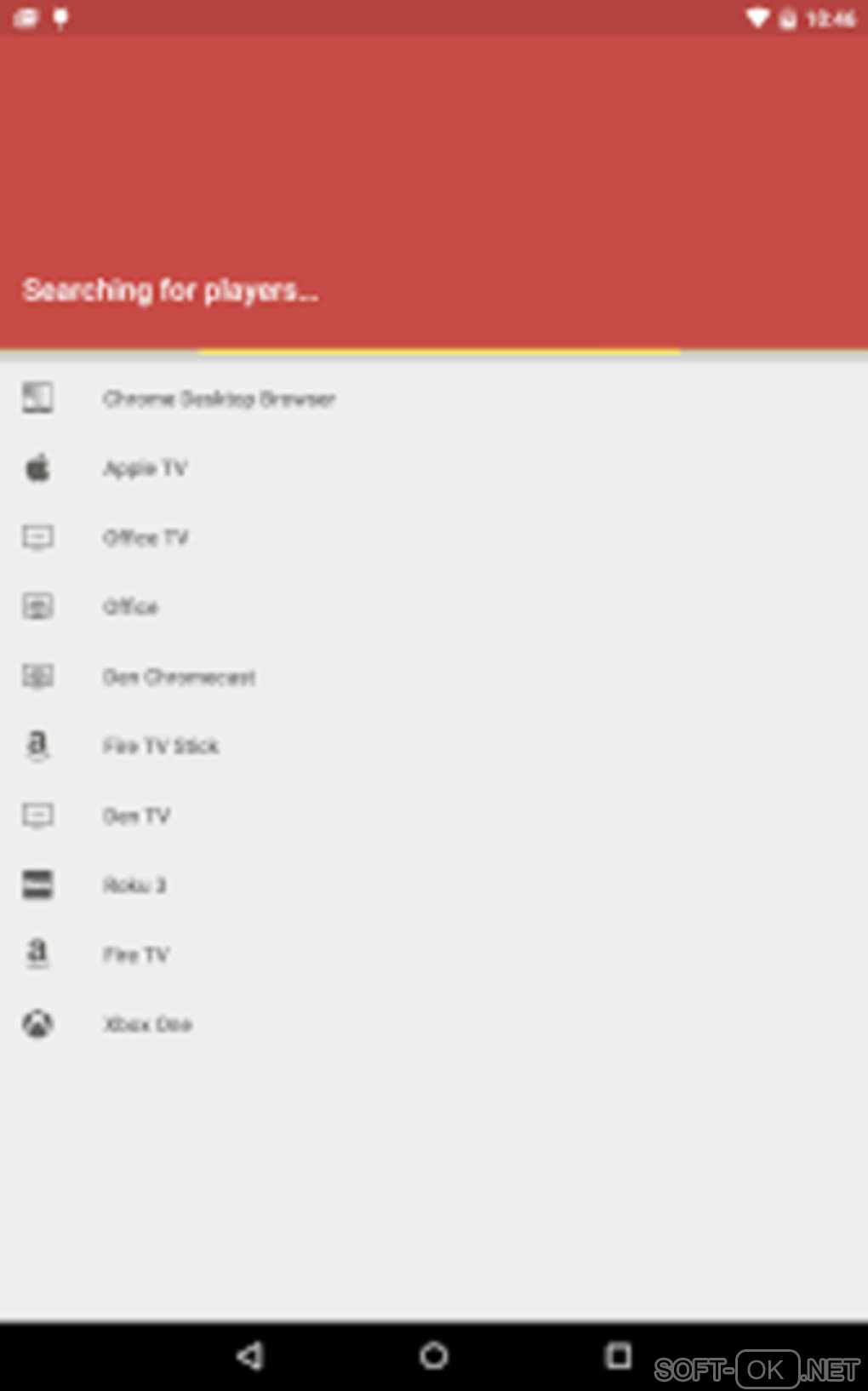Screen dimensions: 868x1391
Task: Tap the Den TV screen icon
Action: point(37,816)
